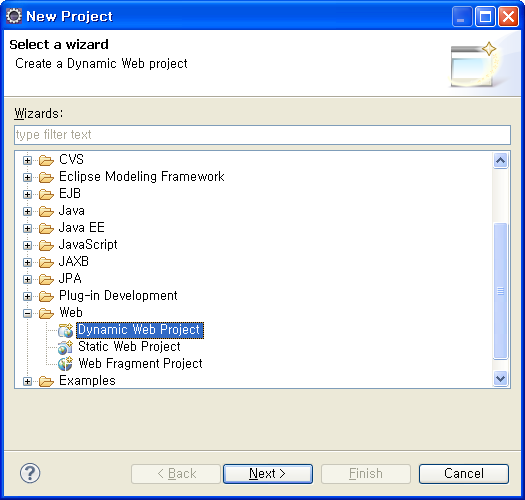This screenshot has height=500, width=525.
Task: Click the JavaScript folder icon
Action: (x=46, y=245)
